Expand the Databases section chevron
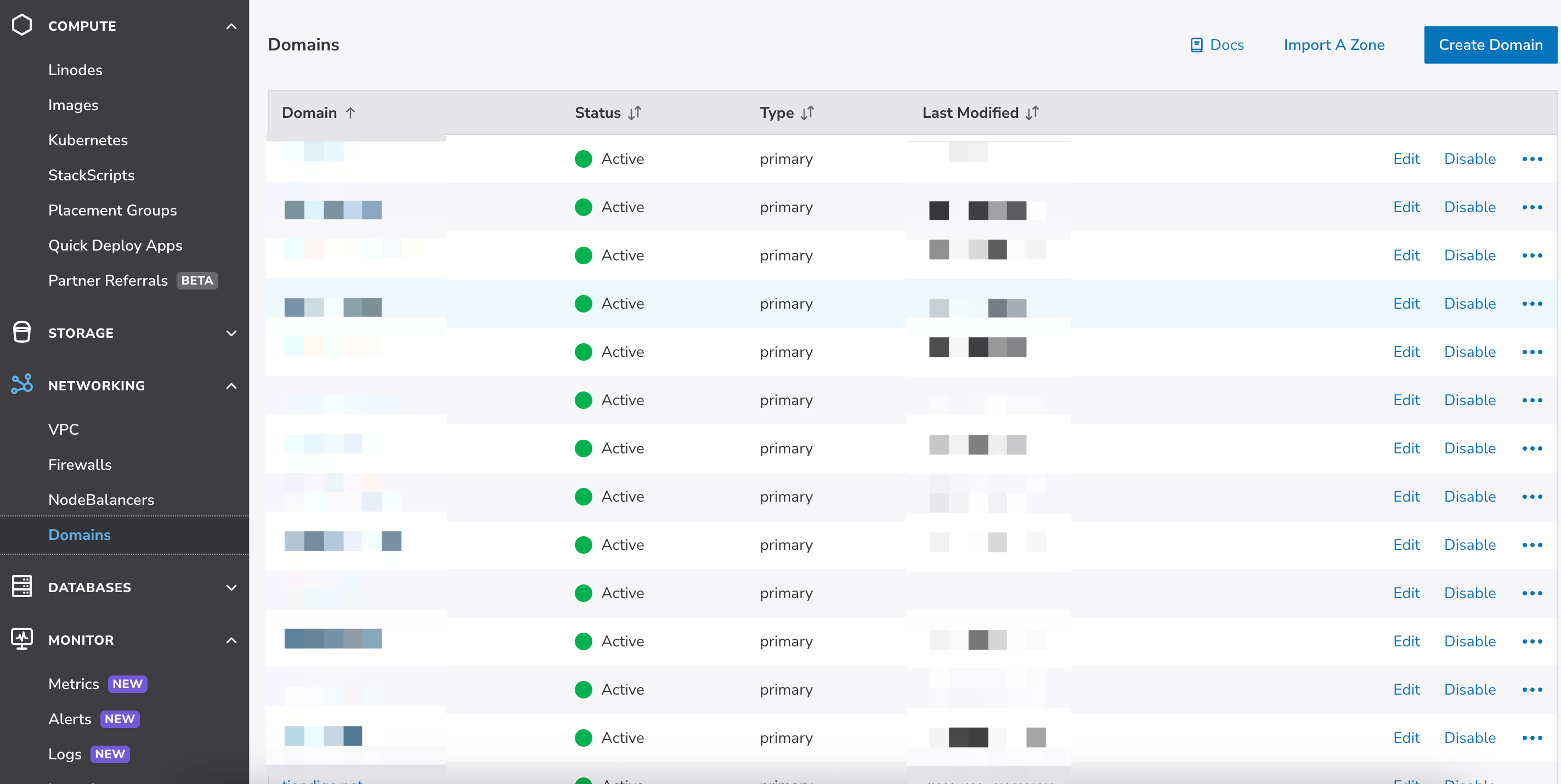Image resolution: width=1561 pixels, height=784 pixels. pyautogui.click(x=231, y=587)
